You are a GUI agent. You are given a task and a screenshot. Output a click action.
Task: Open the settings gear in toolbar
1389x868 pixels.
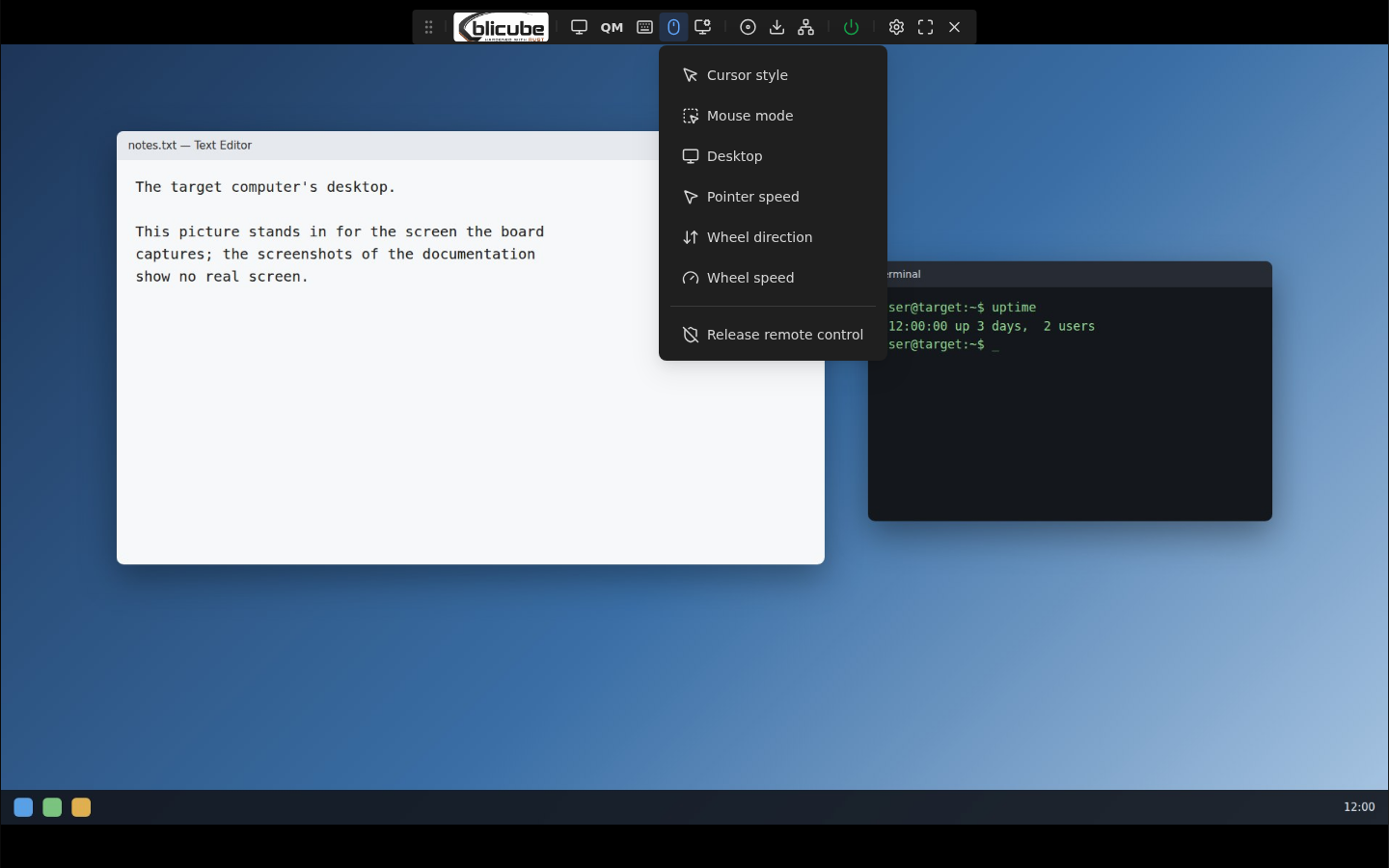(896, 27)
